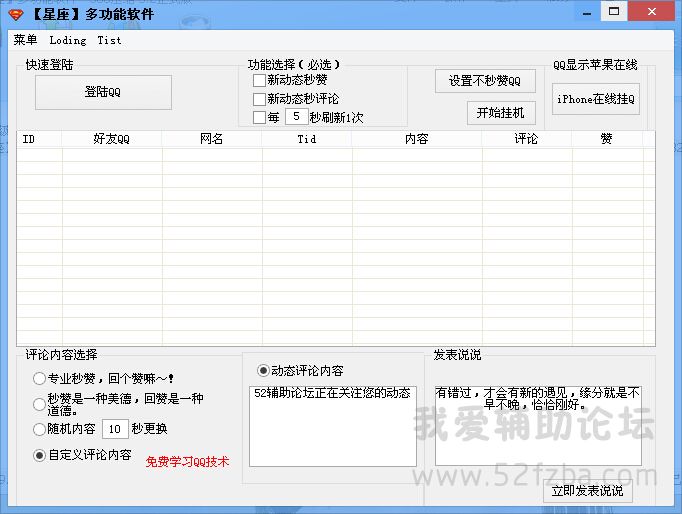Toggle the 每…秒刷新1次 checkbox
The height and width of the screenshot is (514, 682).
[x=259, y=117]
